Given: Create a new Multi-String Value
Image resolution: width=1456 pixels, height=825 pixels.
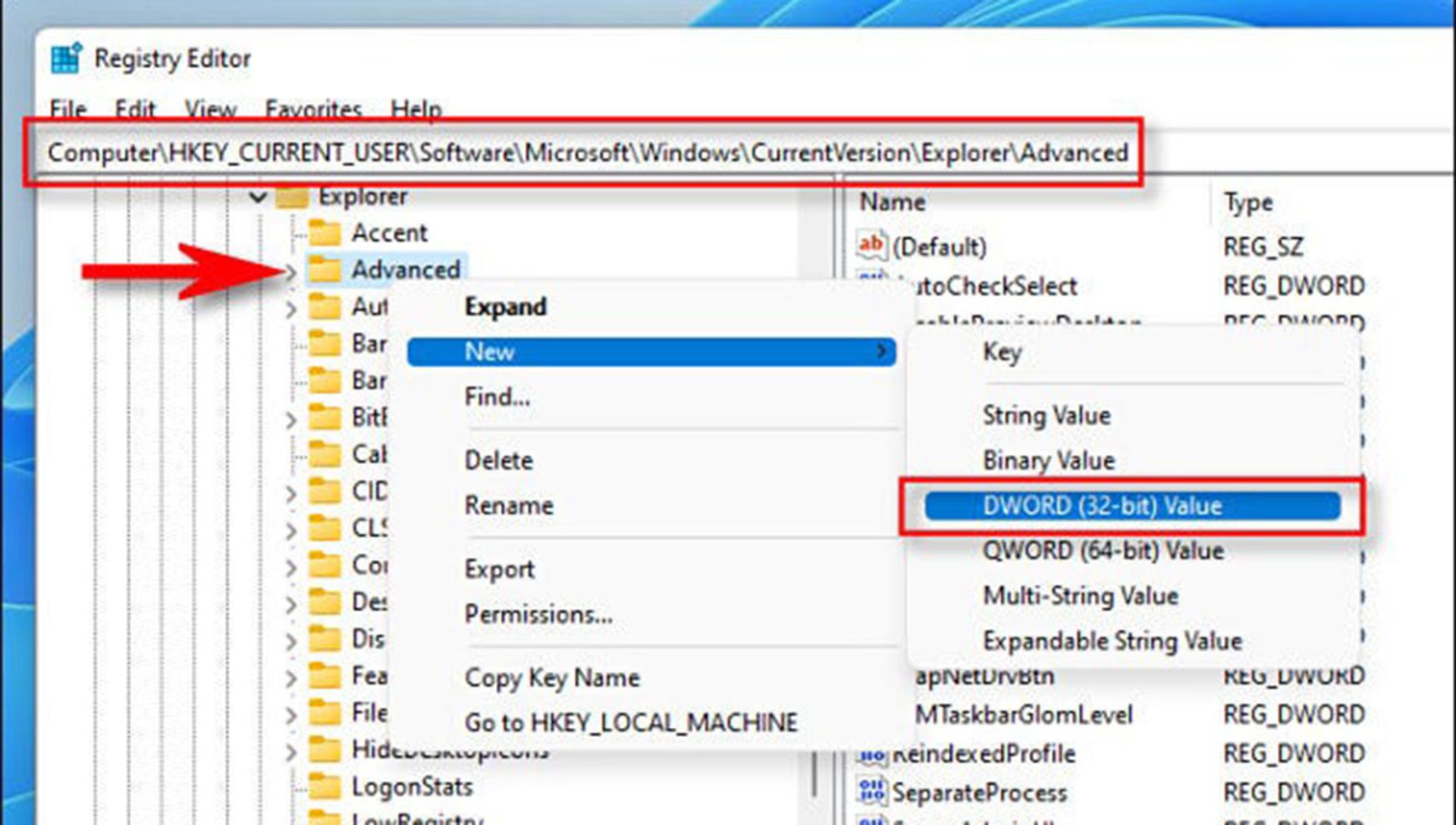Looking at the screenshot, I should click(x=1081, y=596).
